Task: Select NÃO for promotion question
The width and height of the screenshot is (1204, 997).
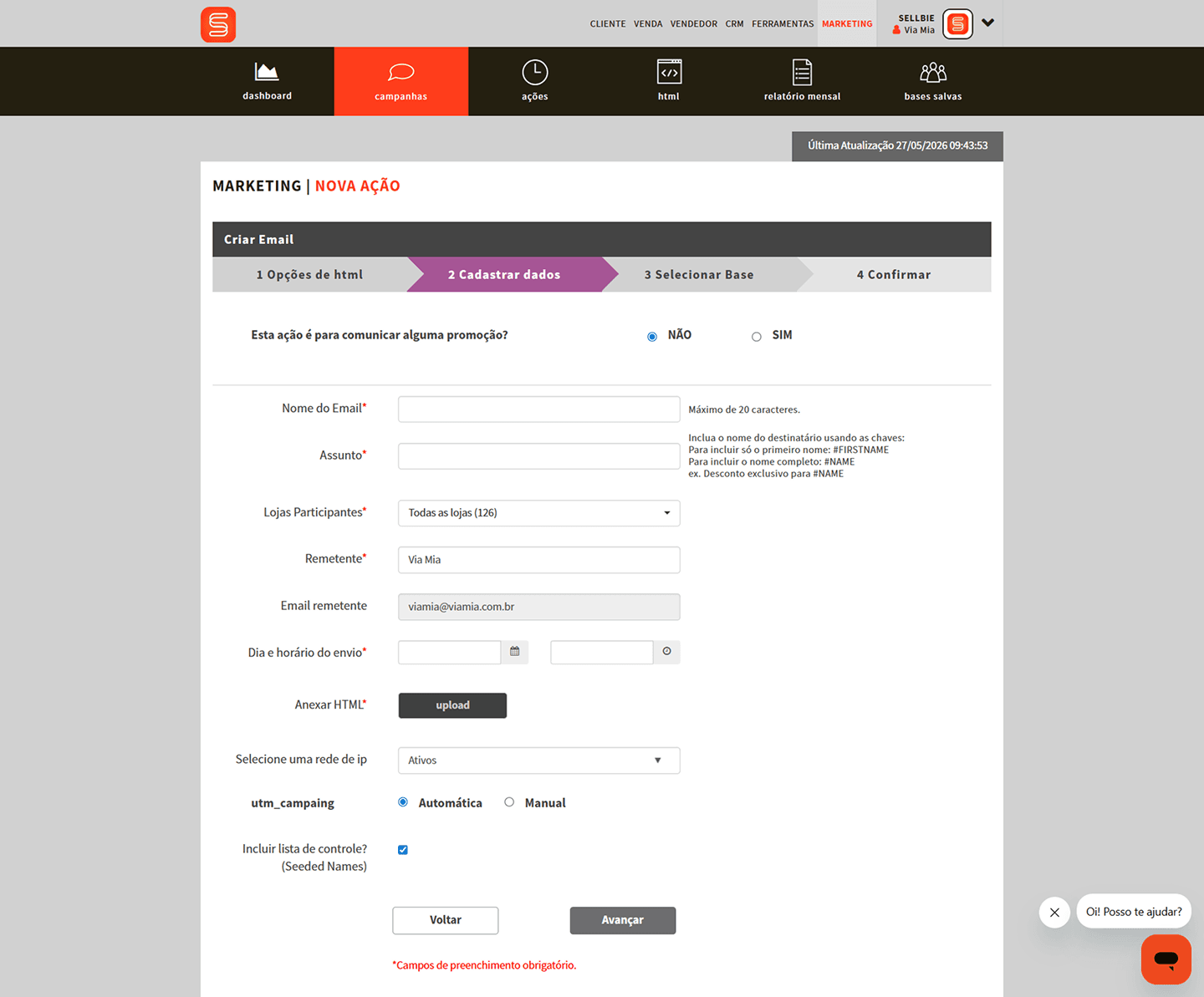Action: (652, 337)
